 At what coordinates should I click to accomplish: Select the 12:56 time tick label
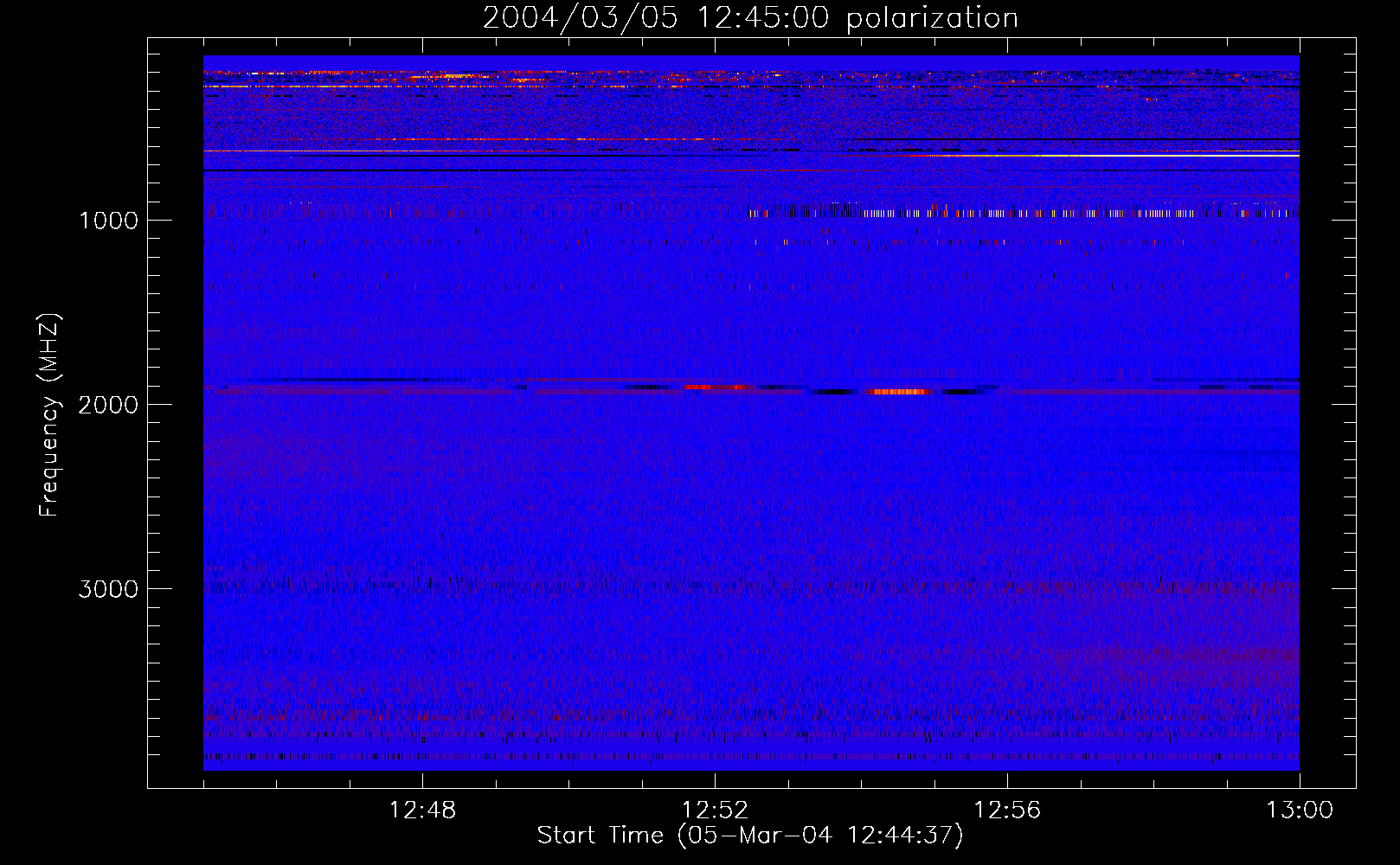[x=1007, y=811]
